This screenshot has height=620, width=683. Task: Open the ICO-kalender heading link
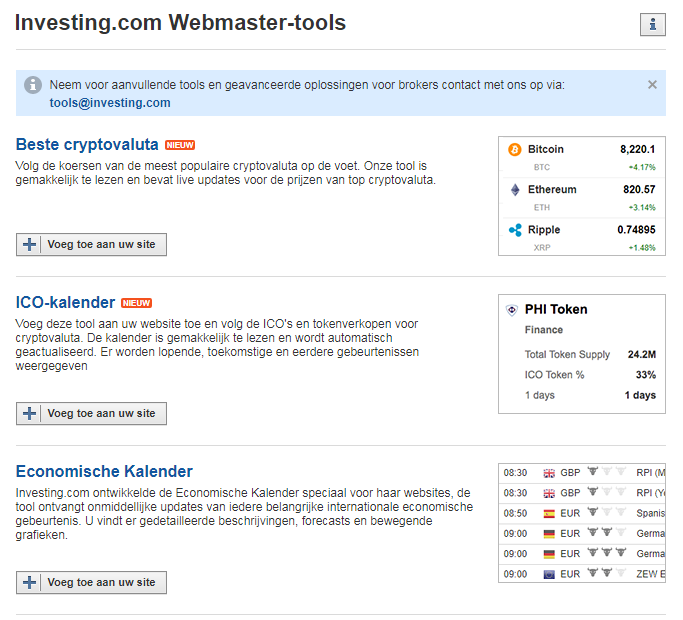pyautogui.click(x=65, y=302)
